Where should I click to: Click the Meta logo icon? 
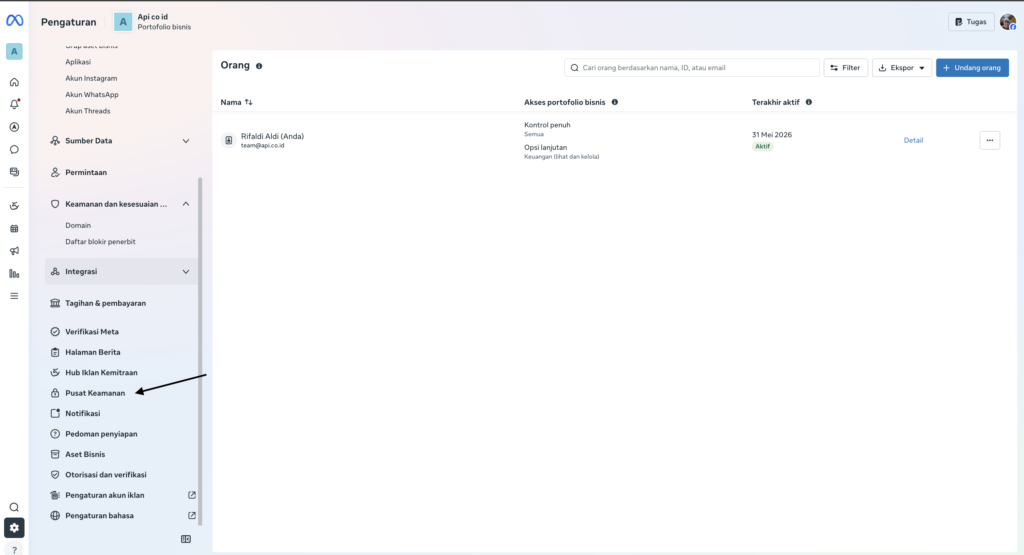coord(14,21)
